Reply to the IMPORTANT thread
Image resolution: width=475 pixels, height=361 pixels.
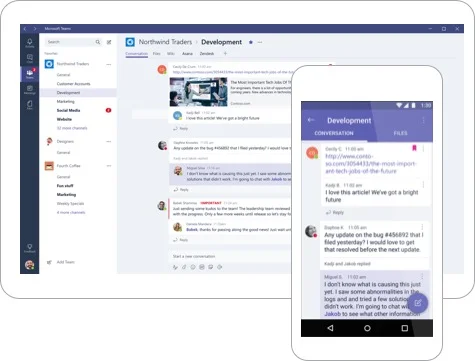[x=180, y=240]
